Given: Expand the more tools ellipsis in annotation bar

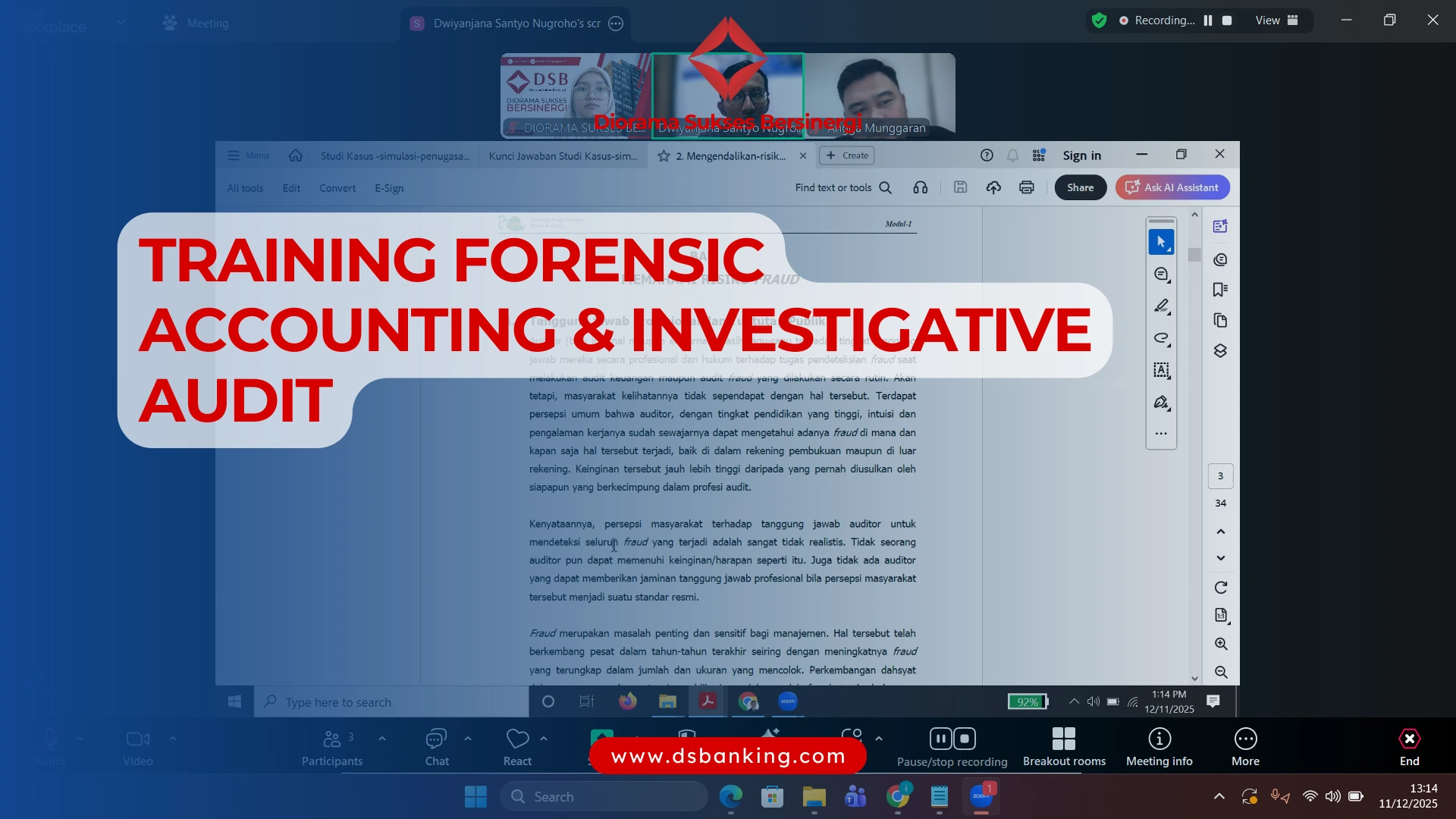Looking at the screenshot, I should [1161, 433].
